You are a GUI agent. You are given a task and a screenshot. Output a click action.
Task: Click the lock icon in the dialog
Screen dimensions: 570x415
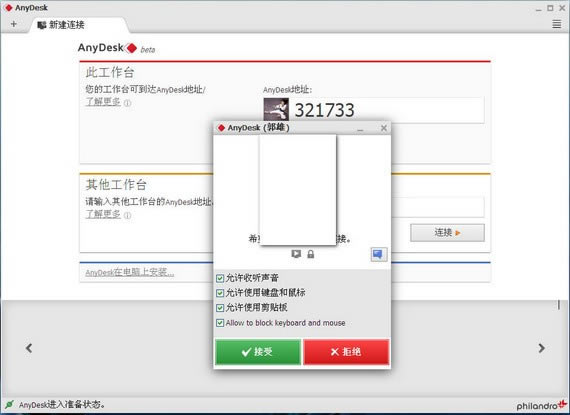(310, 254)
